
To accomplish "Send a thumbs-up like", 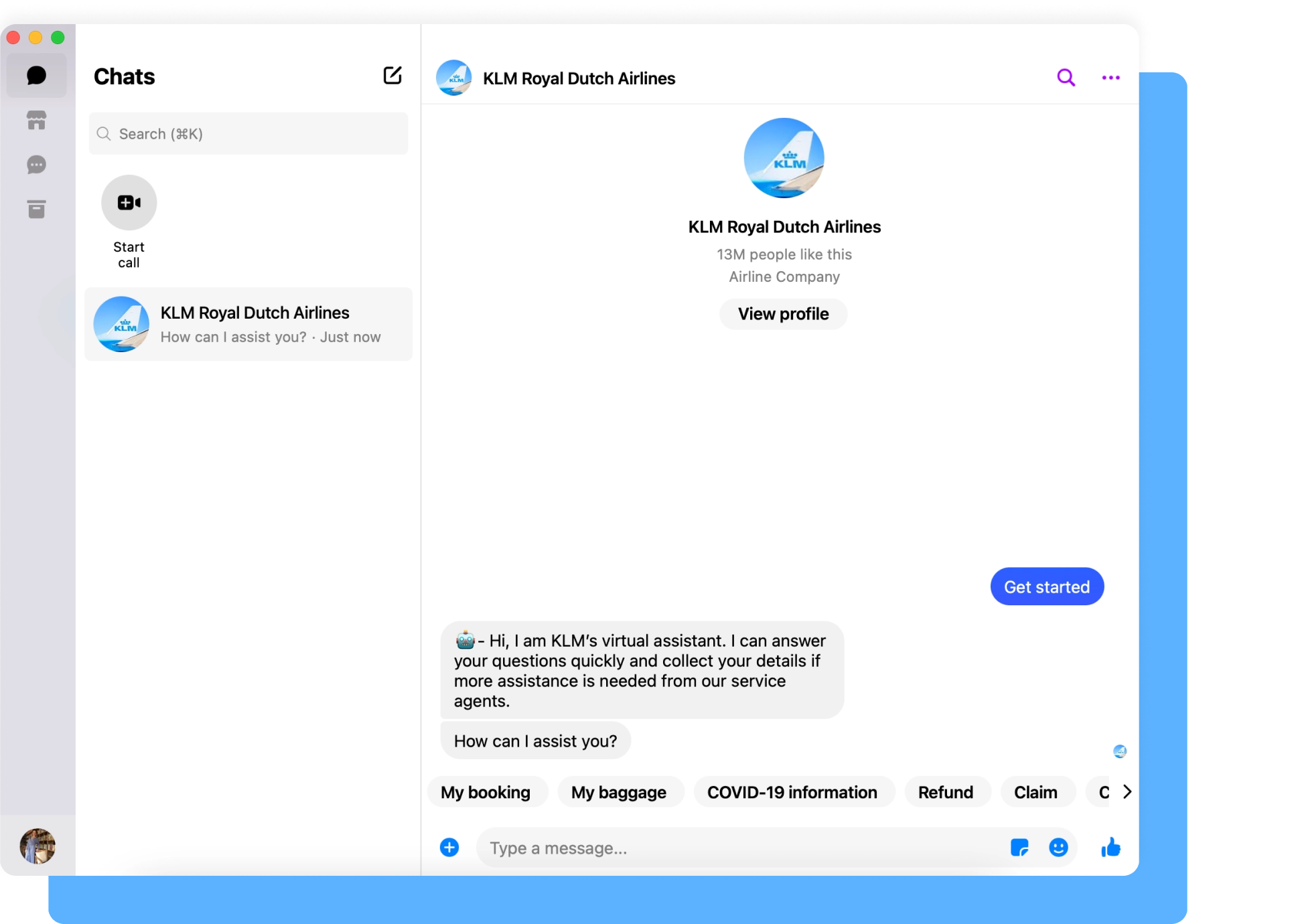I will tap(1110, 848).
